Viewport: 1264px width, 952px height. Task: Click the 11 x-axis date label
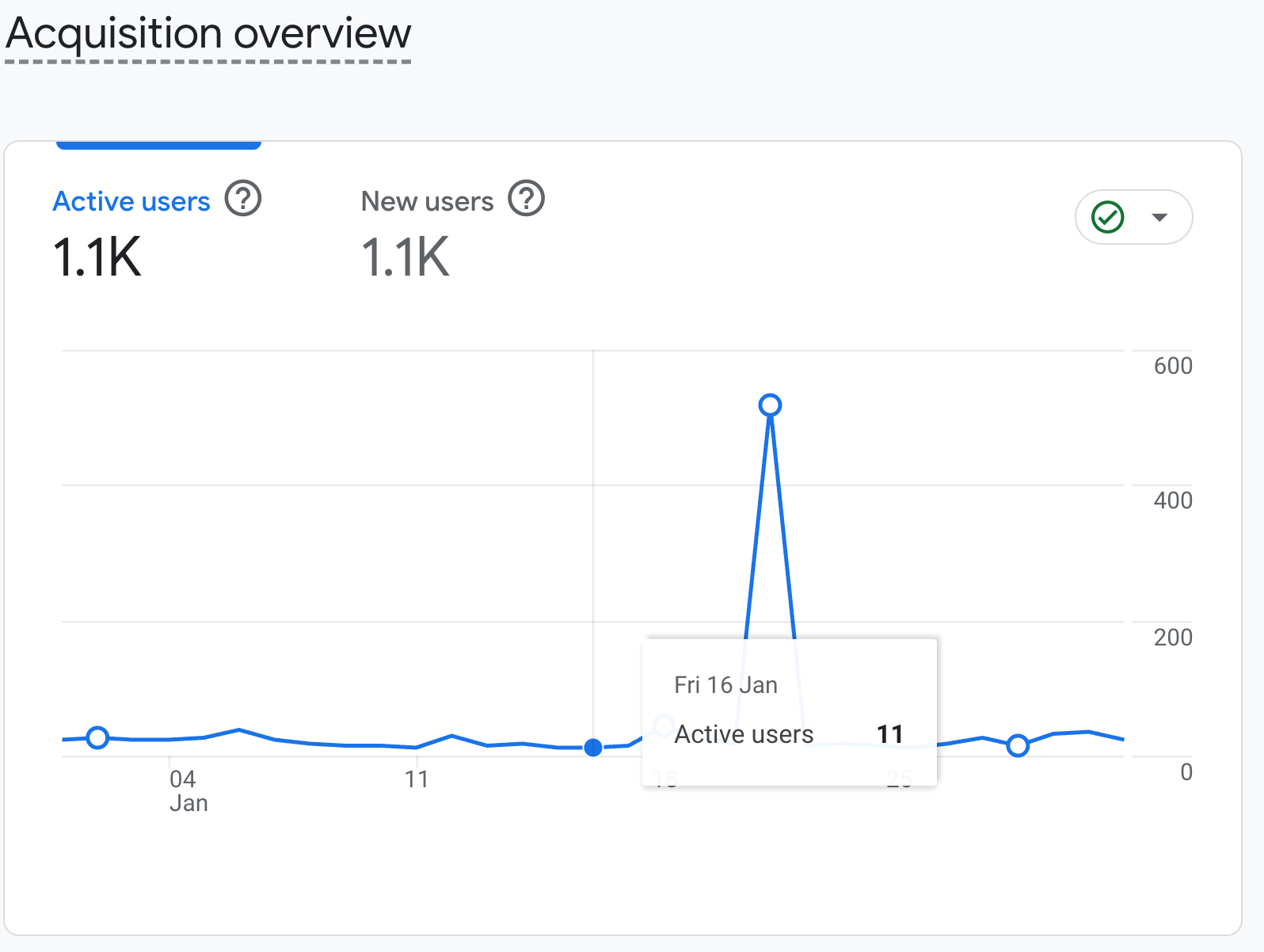point(417,779)
